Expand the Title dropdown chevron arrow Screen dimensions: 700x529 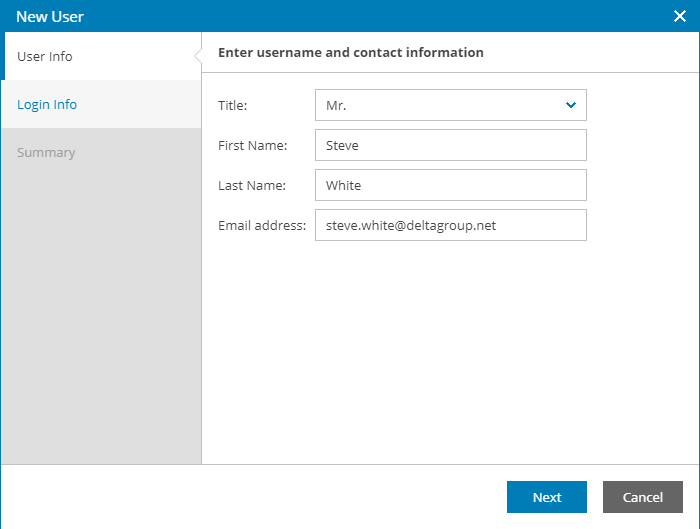tap(571, 105)
